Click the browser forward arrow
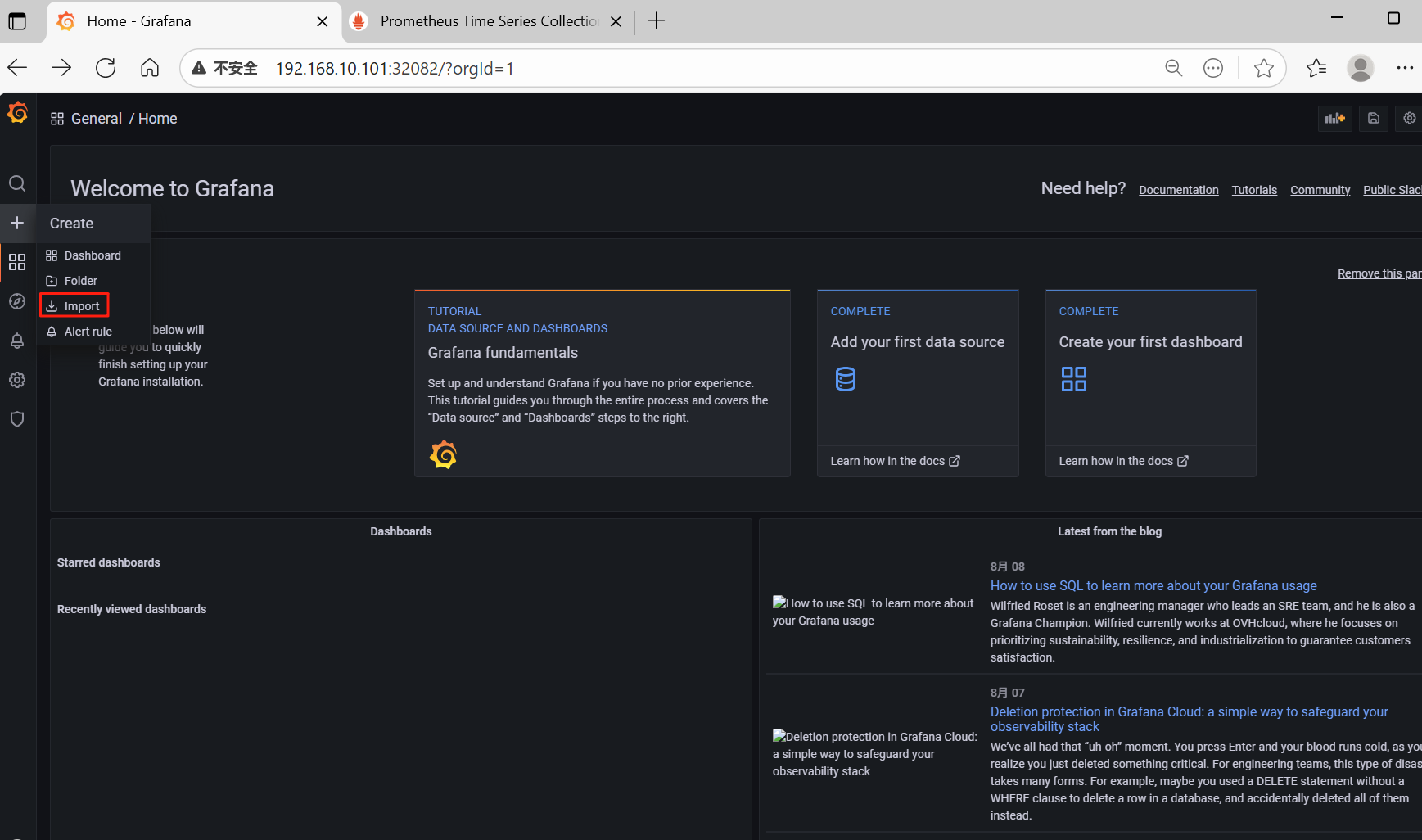 pos(61,68)
